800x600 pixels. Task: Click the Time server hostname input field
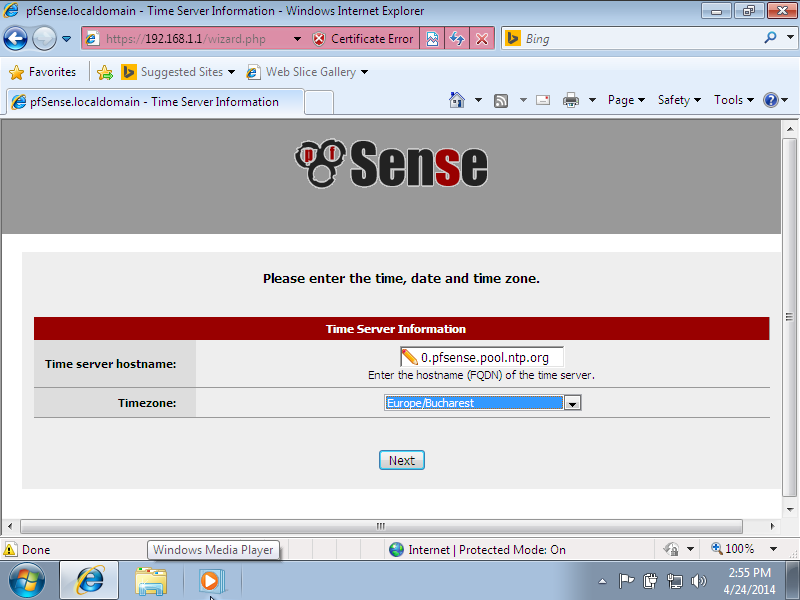coord(482,357)
